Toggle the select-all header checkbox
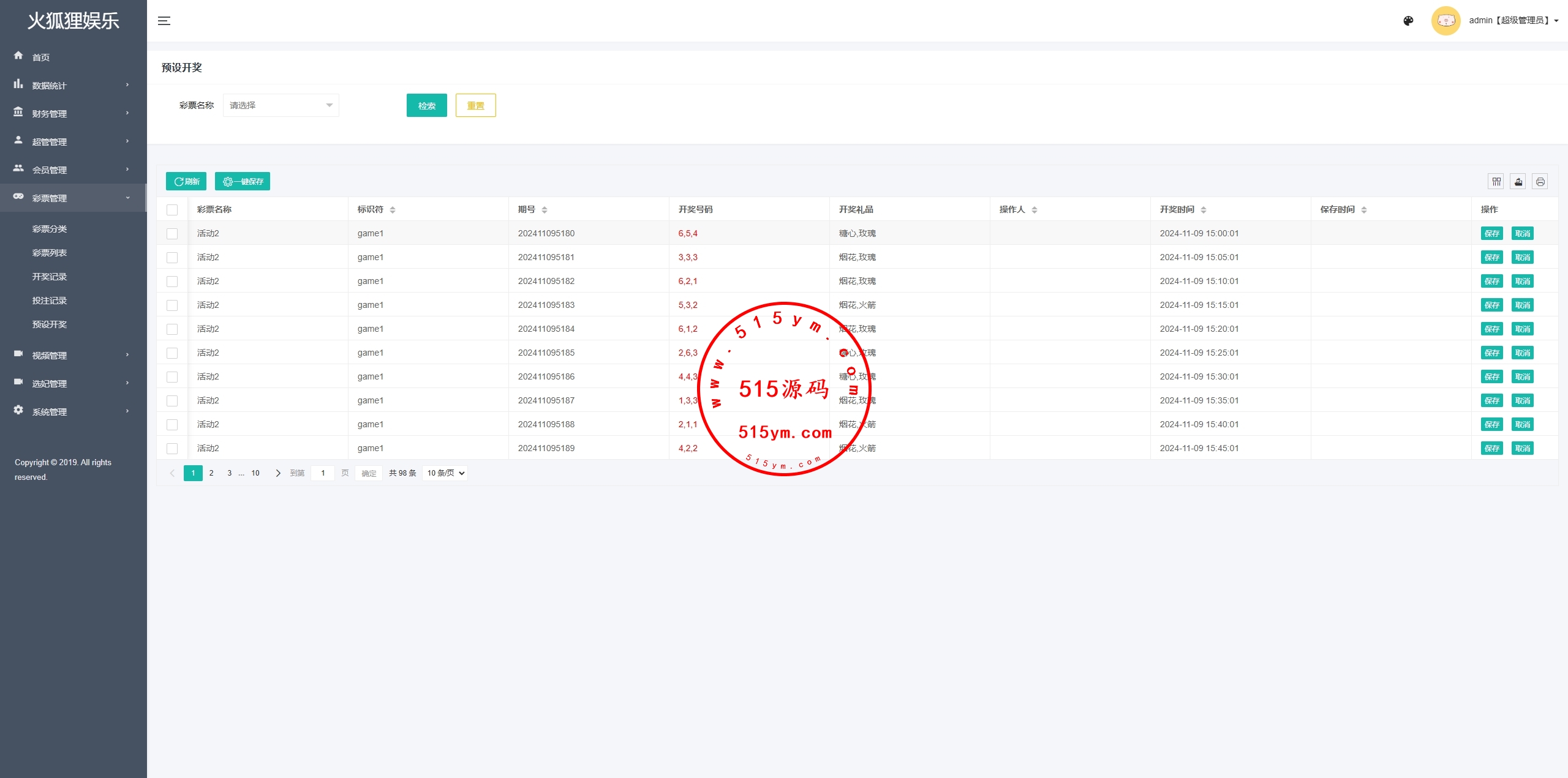 [x=172, y=210]
